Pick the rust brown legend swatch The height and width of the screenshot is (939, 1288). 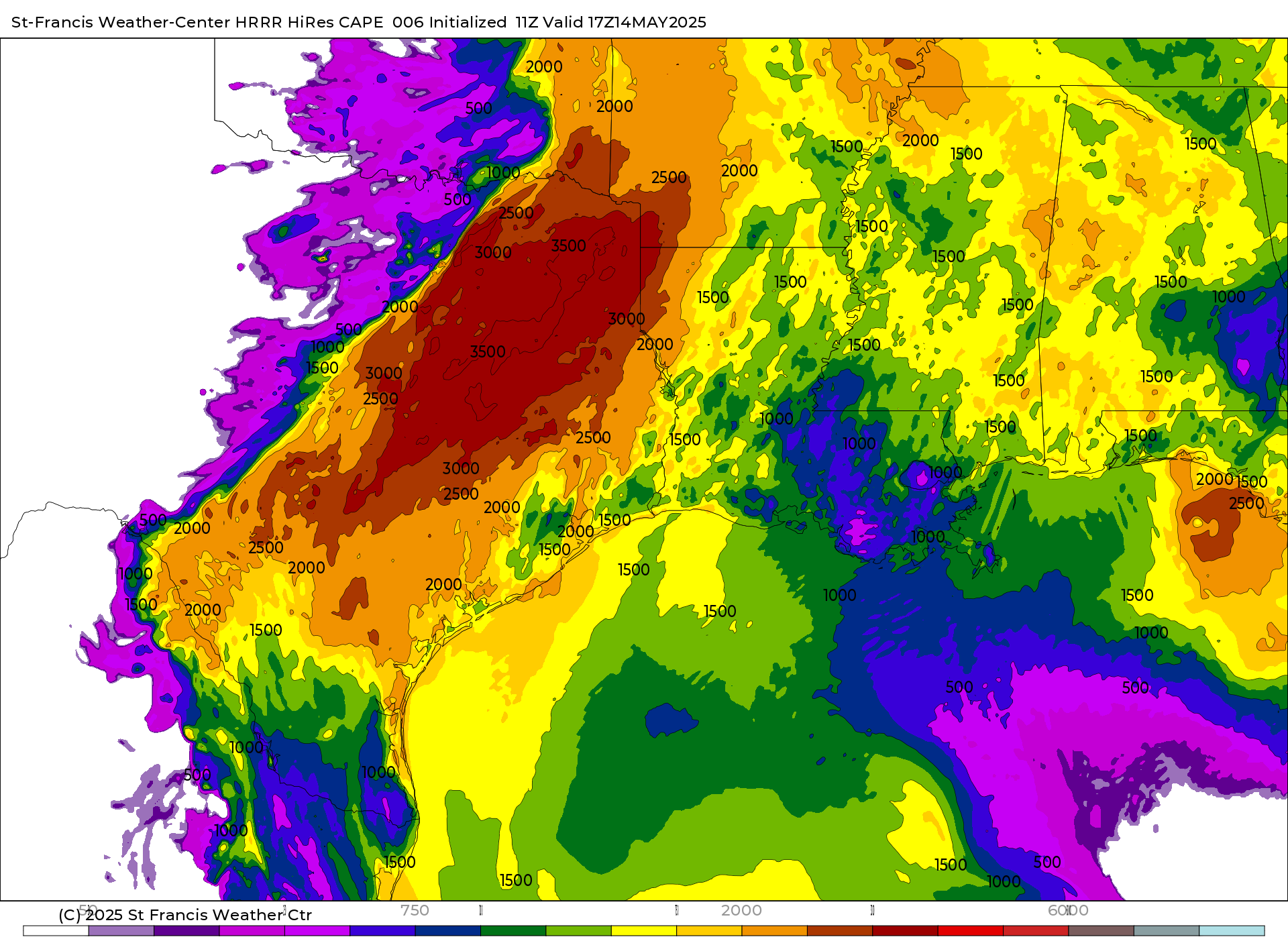840,931
